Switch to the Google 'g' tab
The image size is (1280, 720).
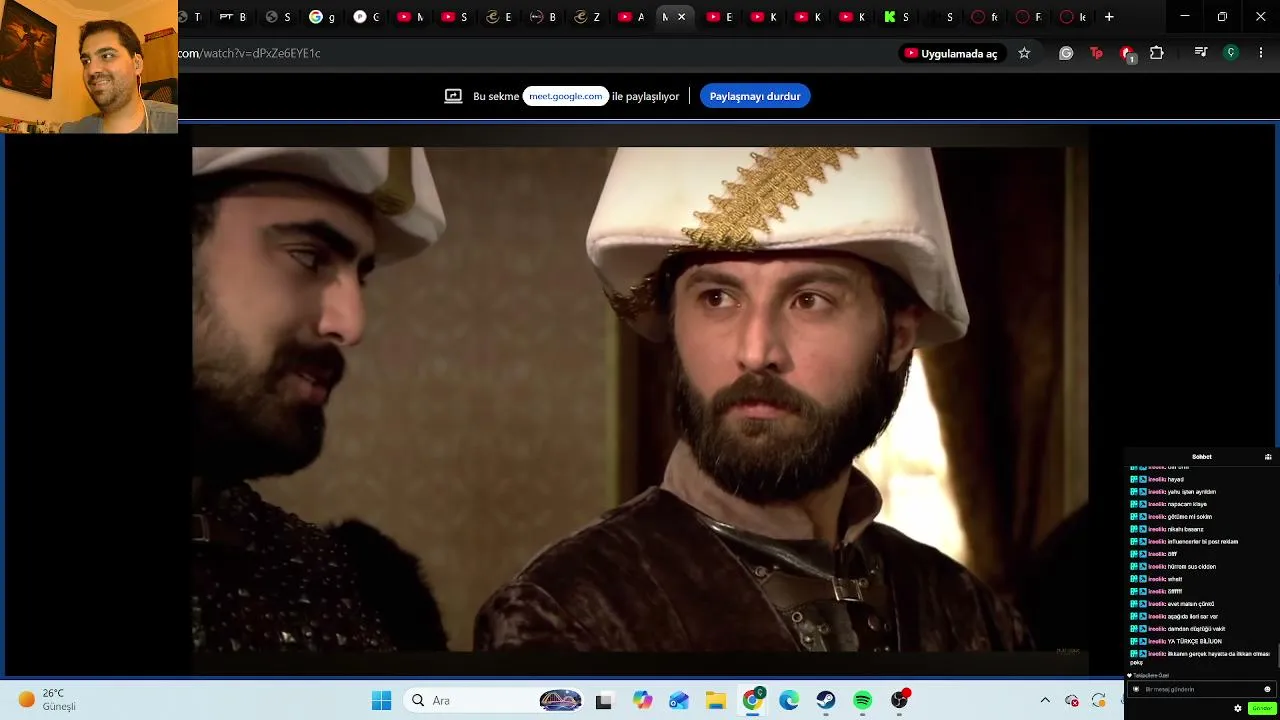(x=322, y=17)
